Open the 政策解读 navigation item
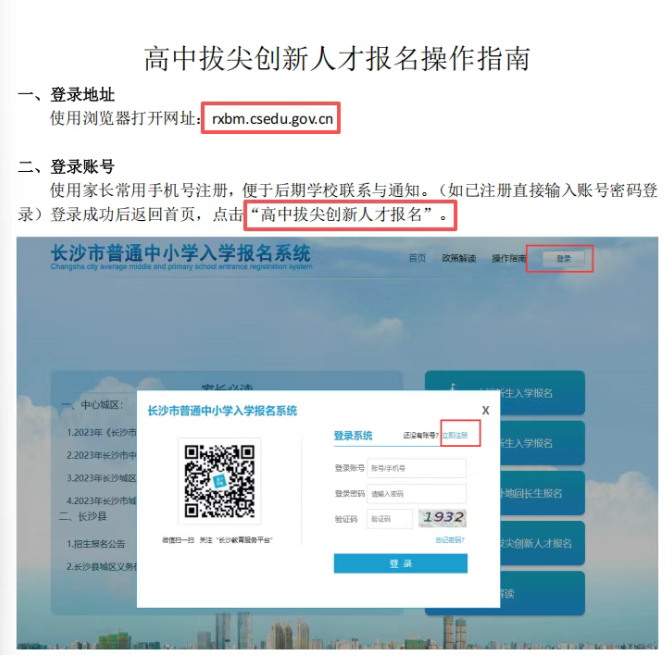This screenshot has height=661, width=672. tap(459, 258)
